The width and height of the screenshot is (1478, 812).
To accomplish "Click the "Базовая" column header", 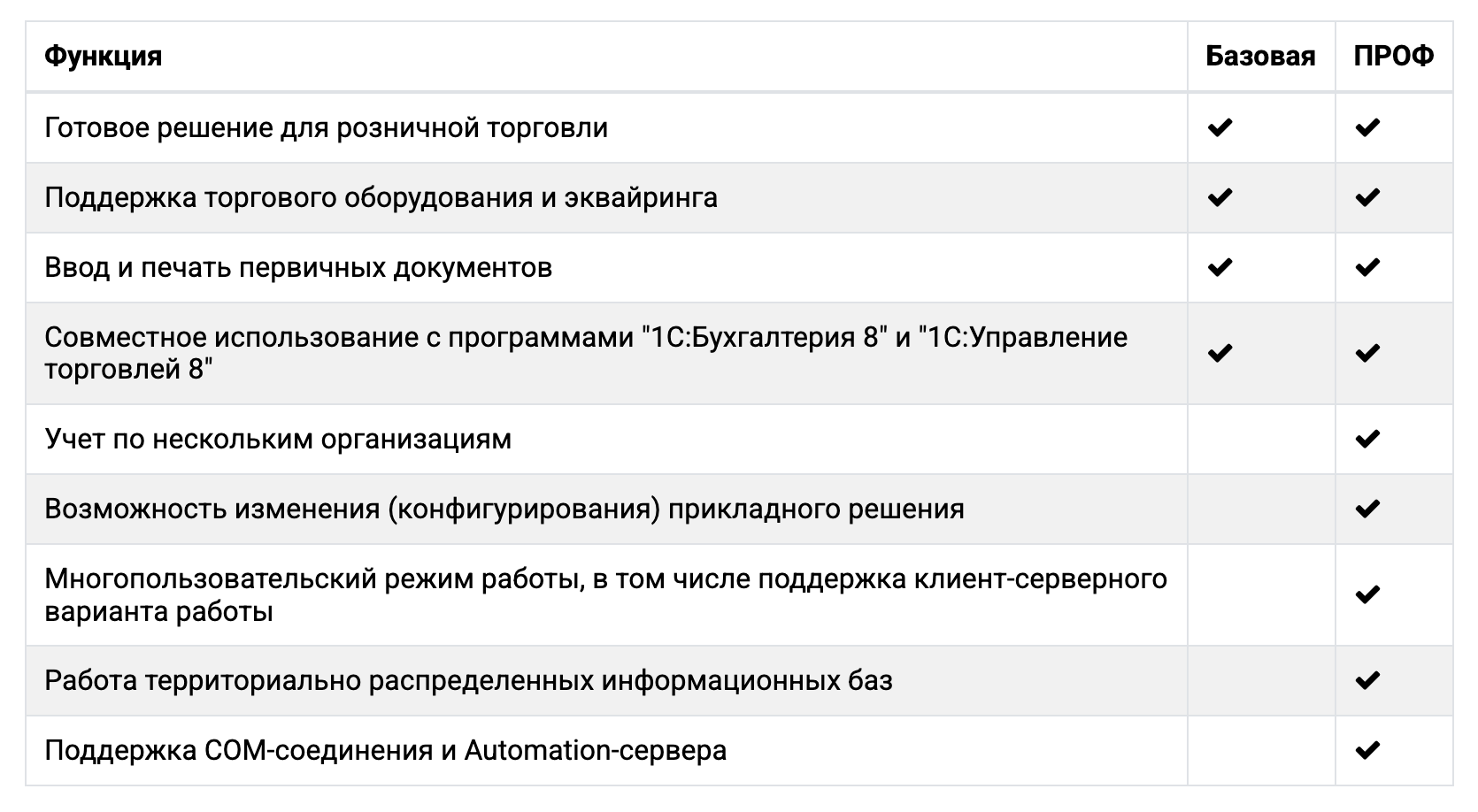I will click(1260, 57).
